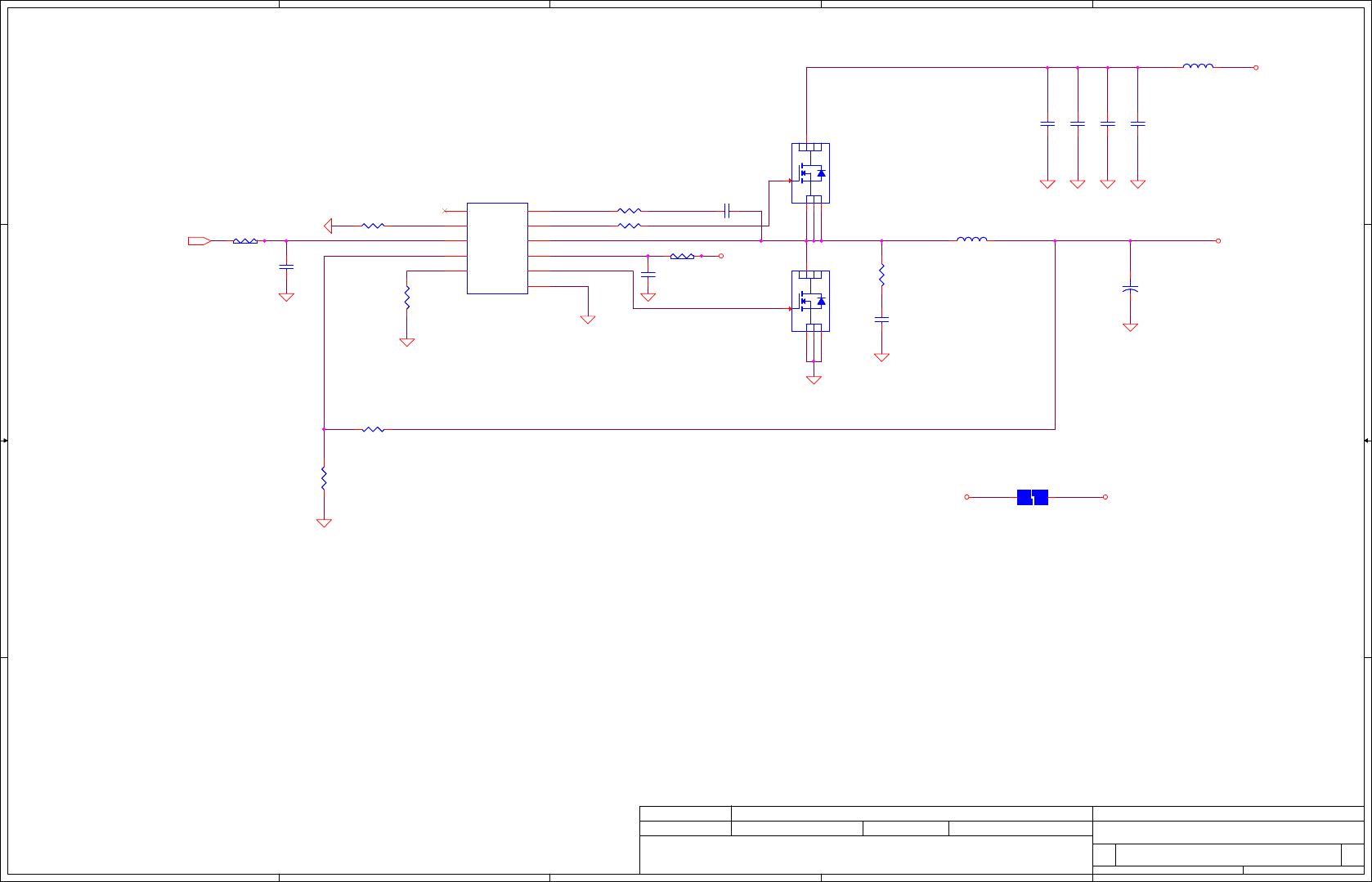Select the lower MOSFET symbol
The width and height of the screenshot is (1372, 882).
click(810, 302)
